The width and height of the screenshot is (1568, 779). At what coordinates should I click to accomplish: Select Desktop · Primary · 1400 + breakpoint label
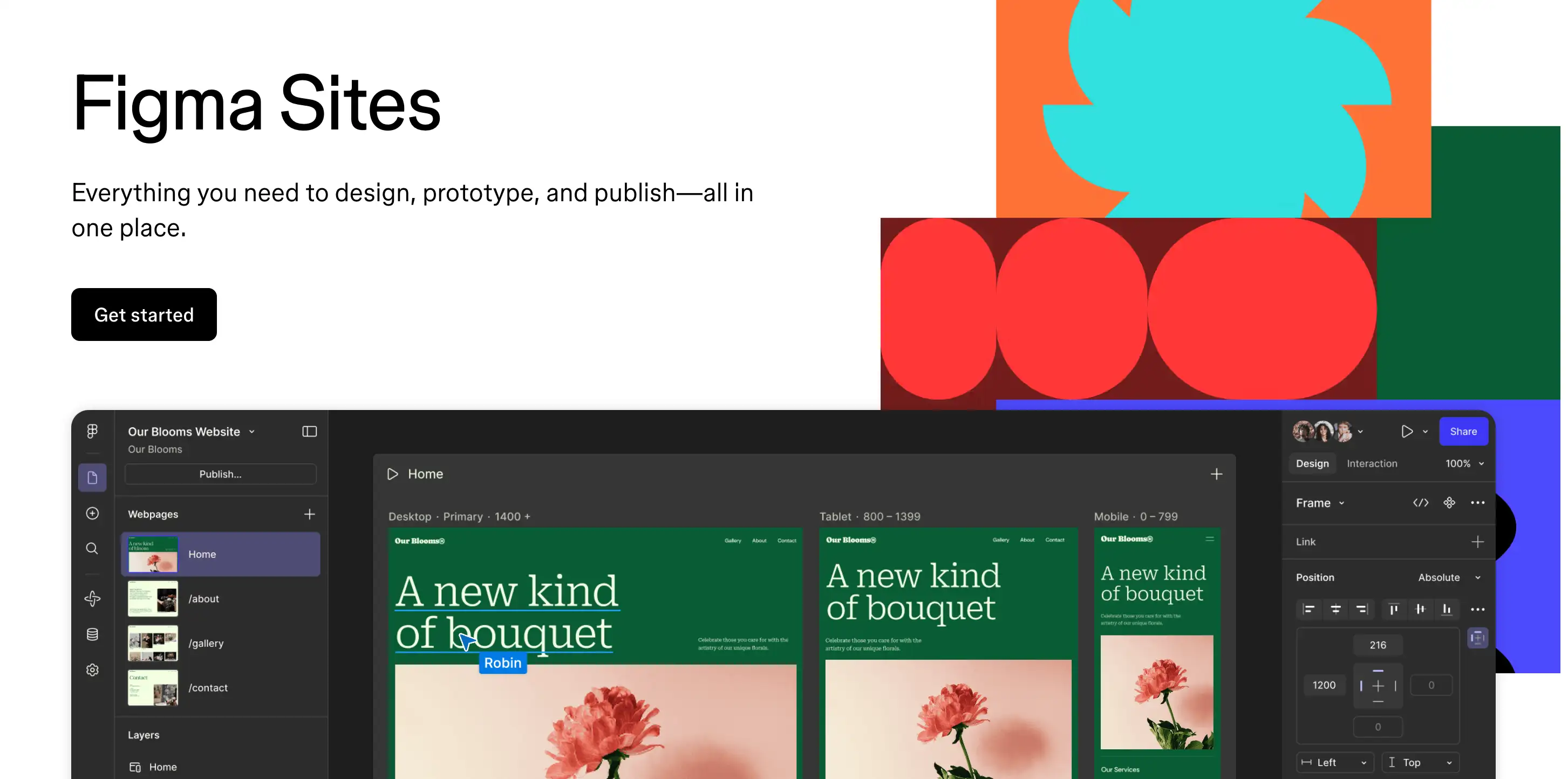(x=459, y=516)
